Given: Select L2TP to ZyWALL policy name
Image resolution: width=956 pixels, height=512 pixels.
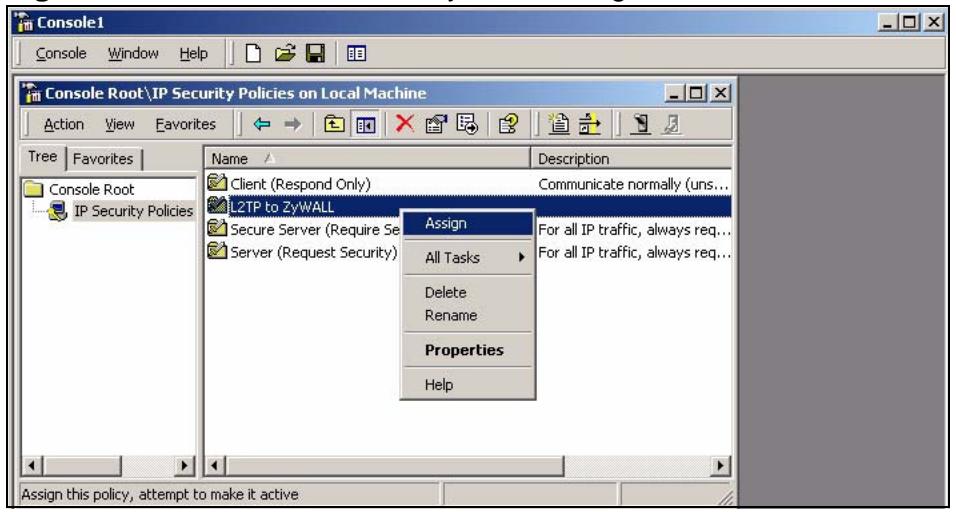Looking at the screenshot, I should coord(282,207).
